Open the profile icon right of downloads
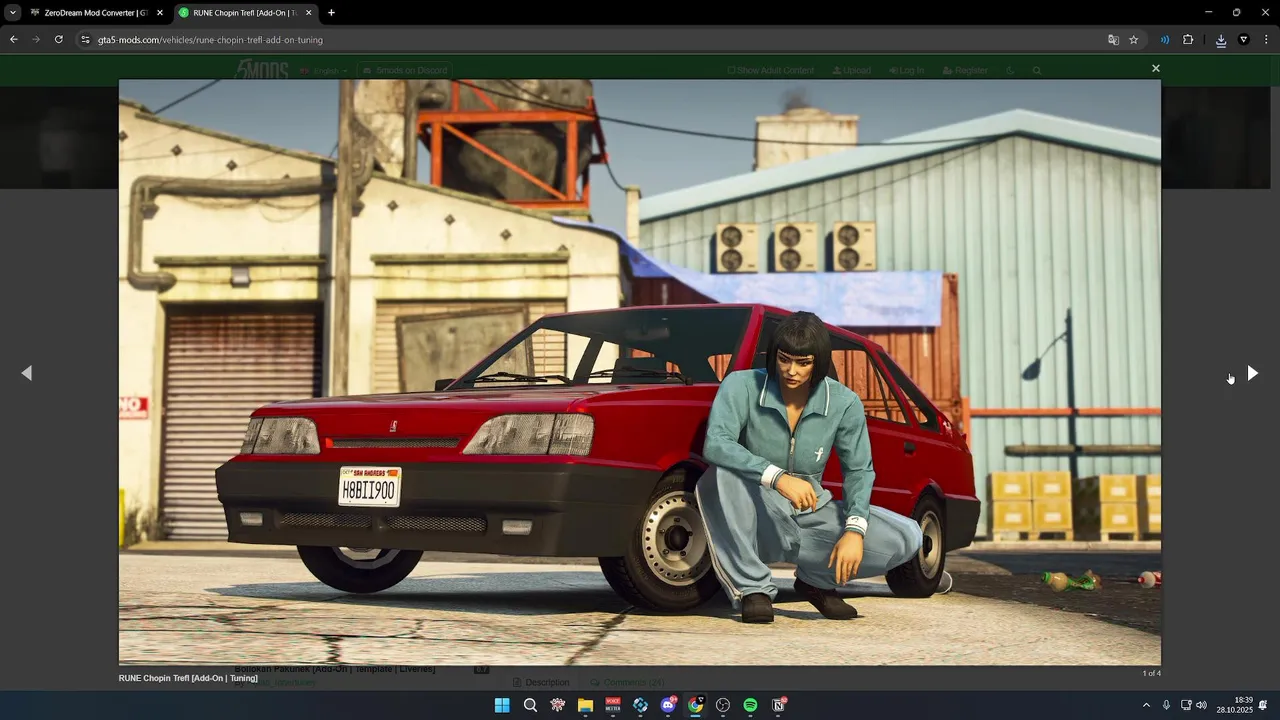The height and width of the screenshot is (720, 1280). point(1244,40)
